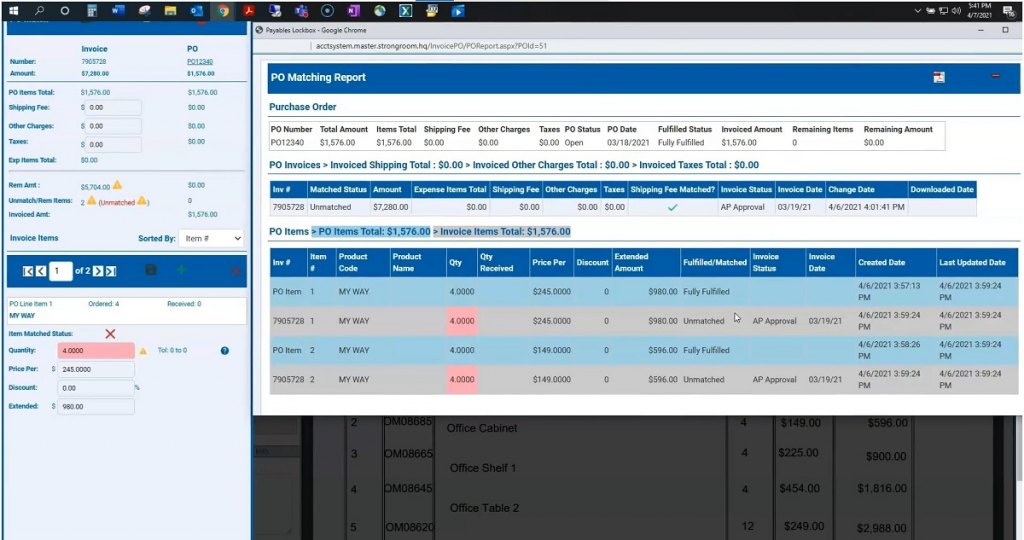Go to last invoice item
This screenshot has height=540, width=1024.
[111, 271]
